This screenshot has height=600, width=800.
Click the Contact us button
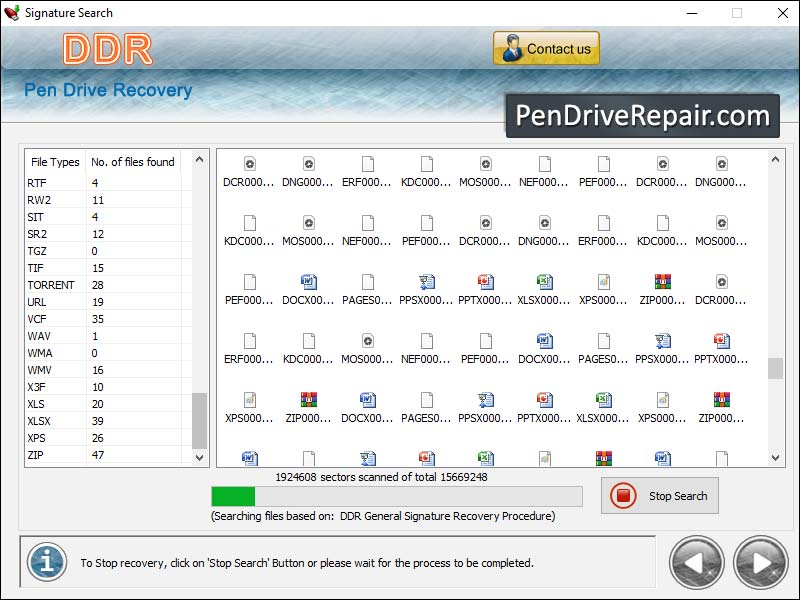coord(546,47)
